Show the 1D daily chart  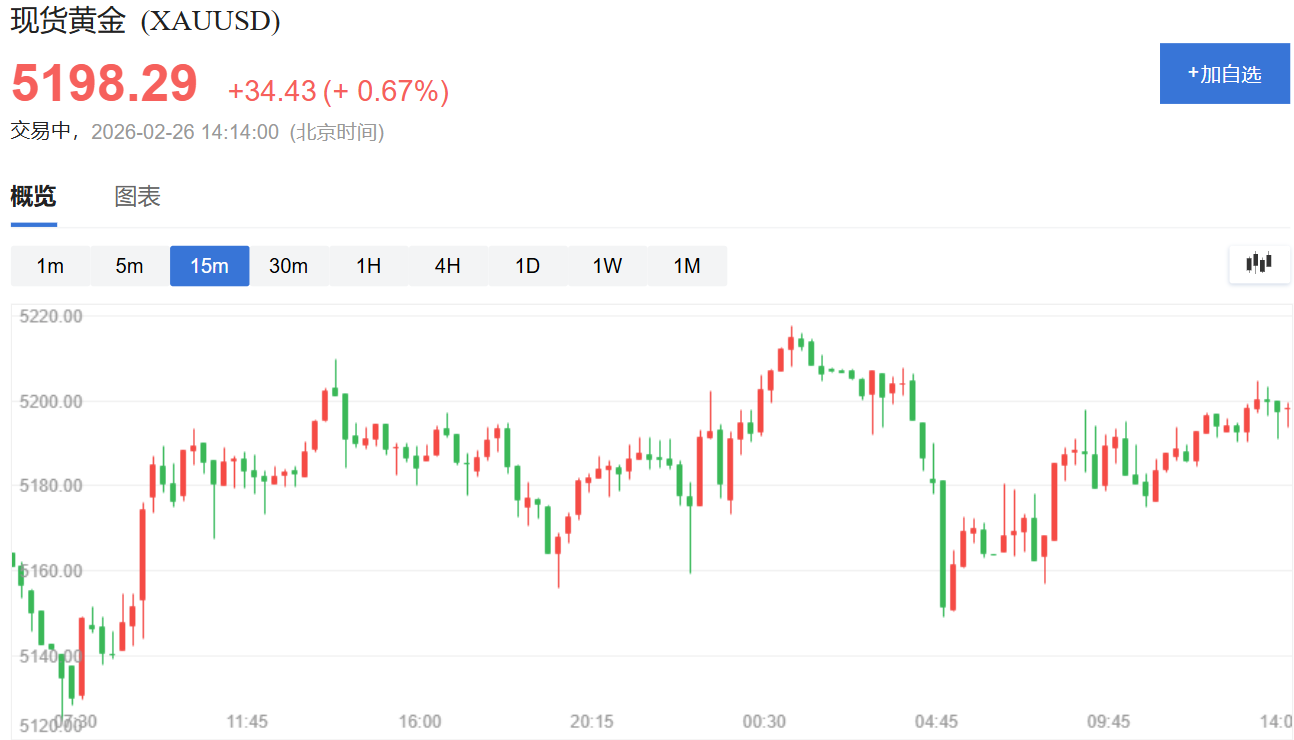click(527, 266)
